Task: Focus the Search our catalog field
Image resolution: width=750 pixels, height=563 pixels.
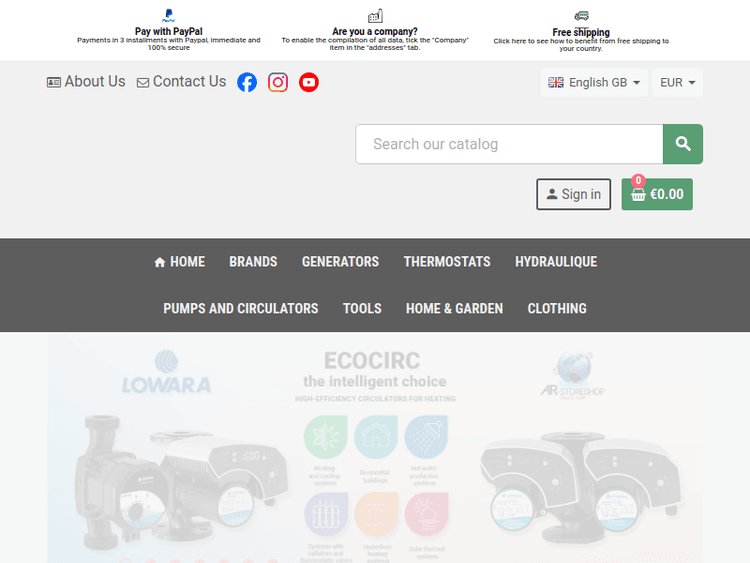Action: pyautogui.click(x=509, y=144)
